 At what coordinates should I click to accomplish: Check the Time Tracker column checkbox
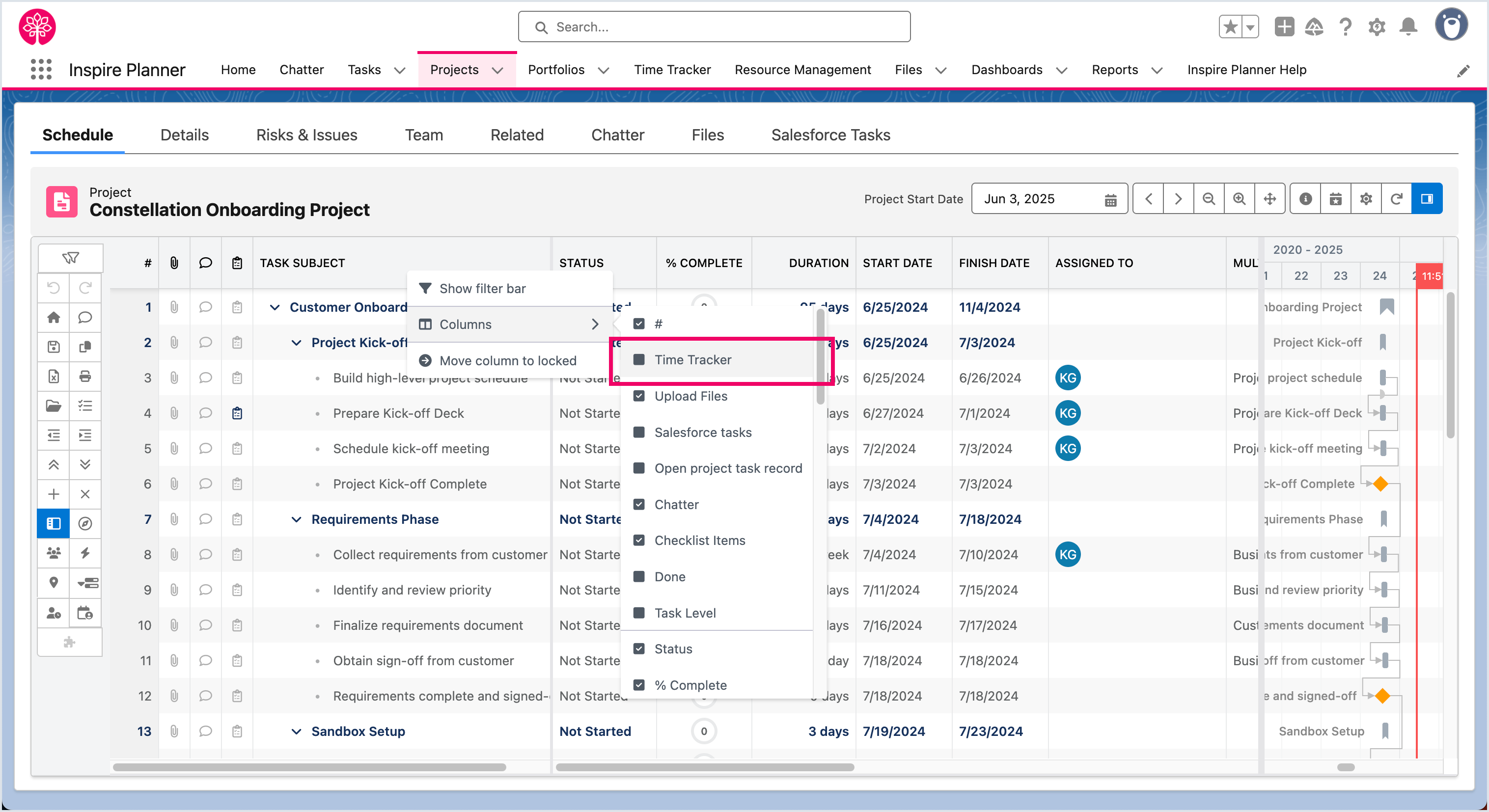pos(639,359)
